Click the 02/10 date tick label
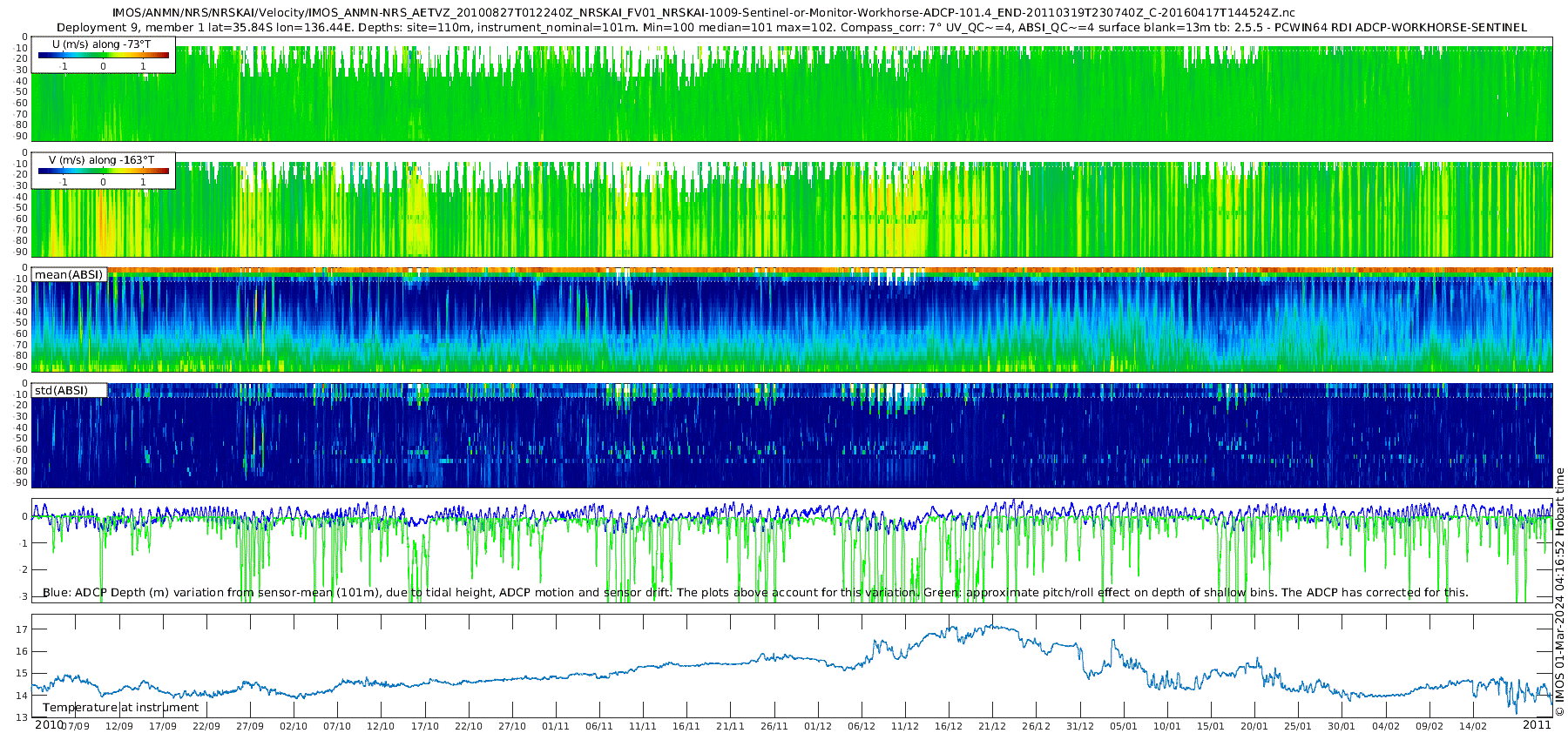 point(294,726)
